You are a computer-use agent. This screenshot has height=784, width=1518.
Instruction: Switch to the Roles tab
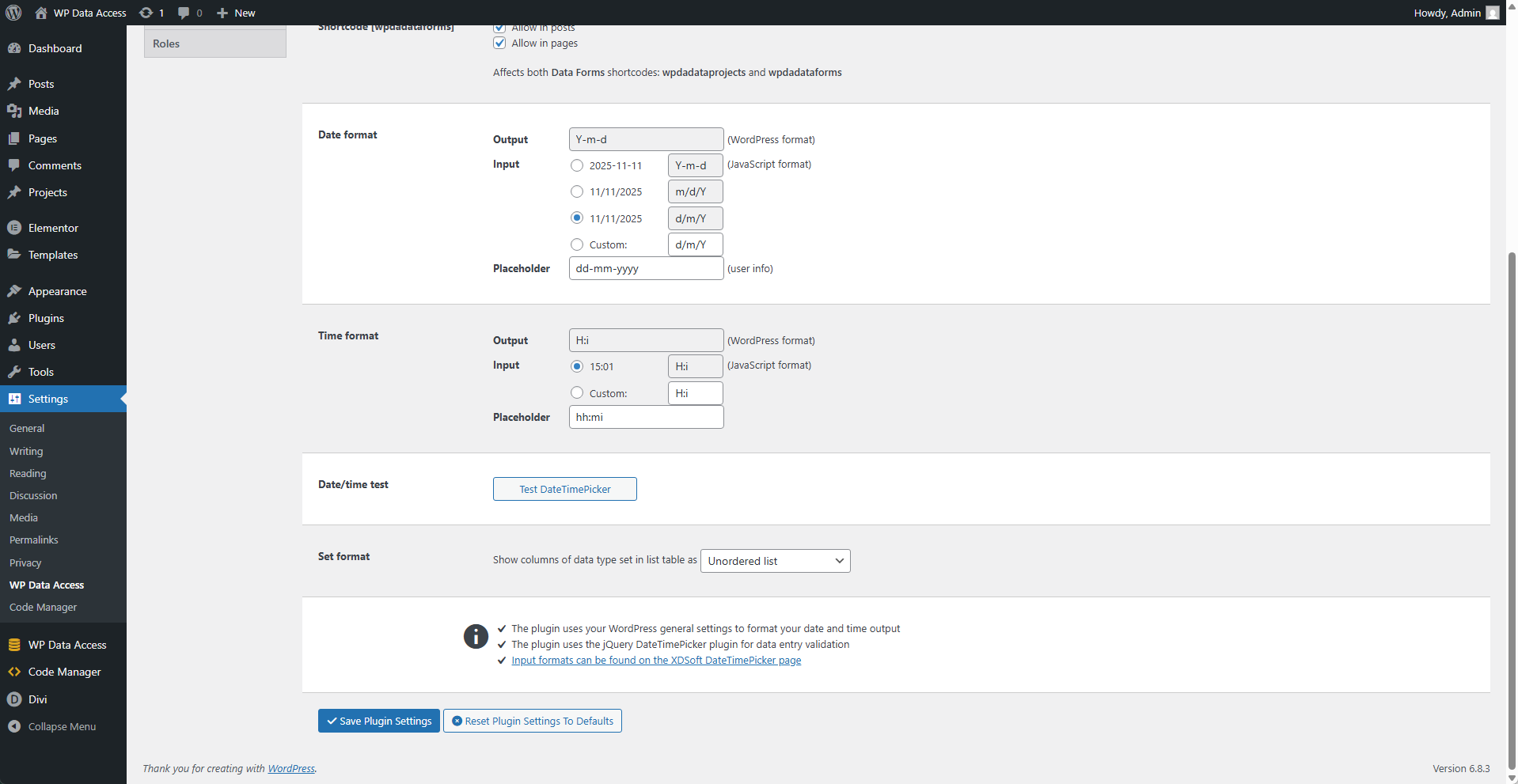point(166,44)
